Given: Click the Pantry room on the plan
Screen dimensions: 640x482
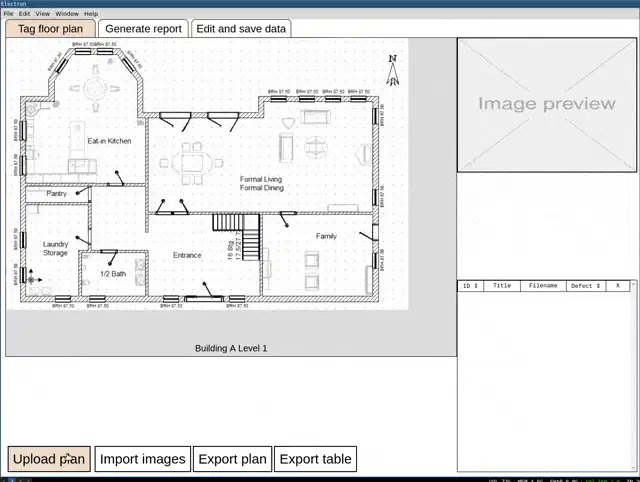Looking at the screenshot, I should (57, 193).
